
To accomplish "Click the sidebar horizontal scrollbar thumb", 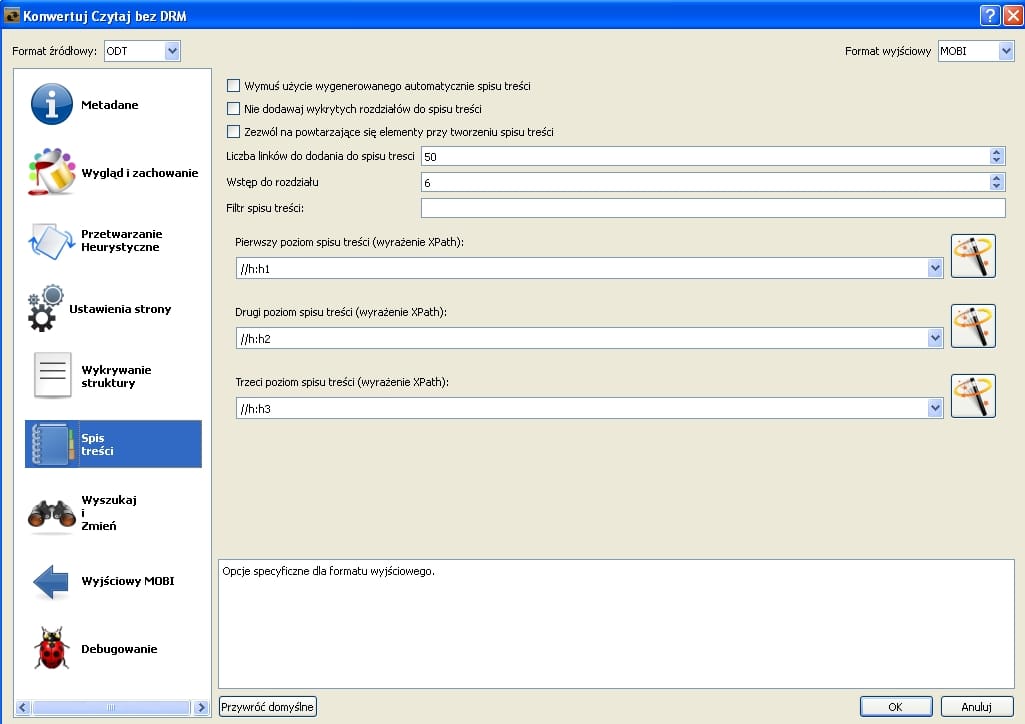I will 111,707.
